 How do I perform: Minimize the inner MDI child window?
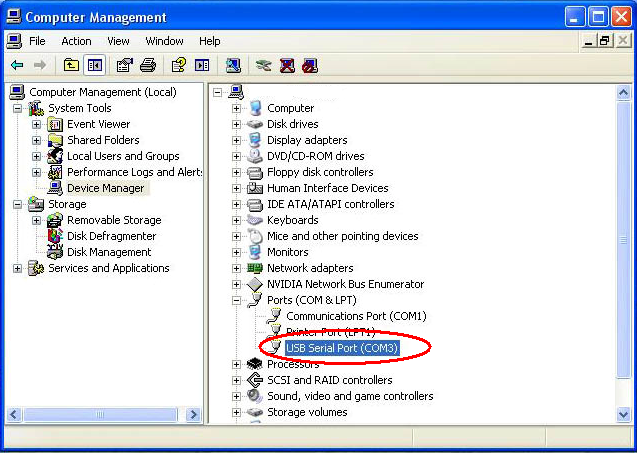pos(588,41)
